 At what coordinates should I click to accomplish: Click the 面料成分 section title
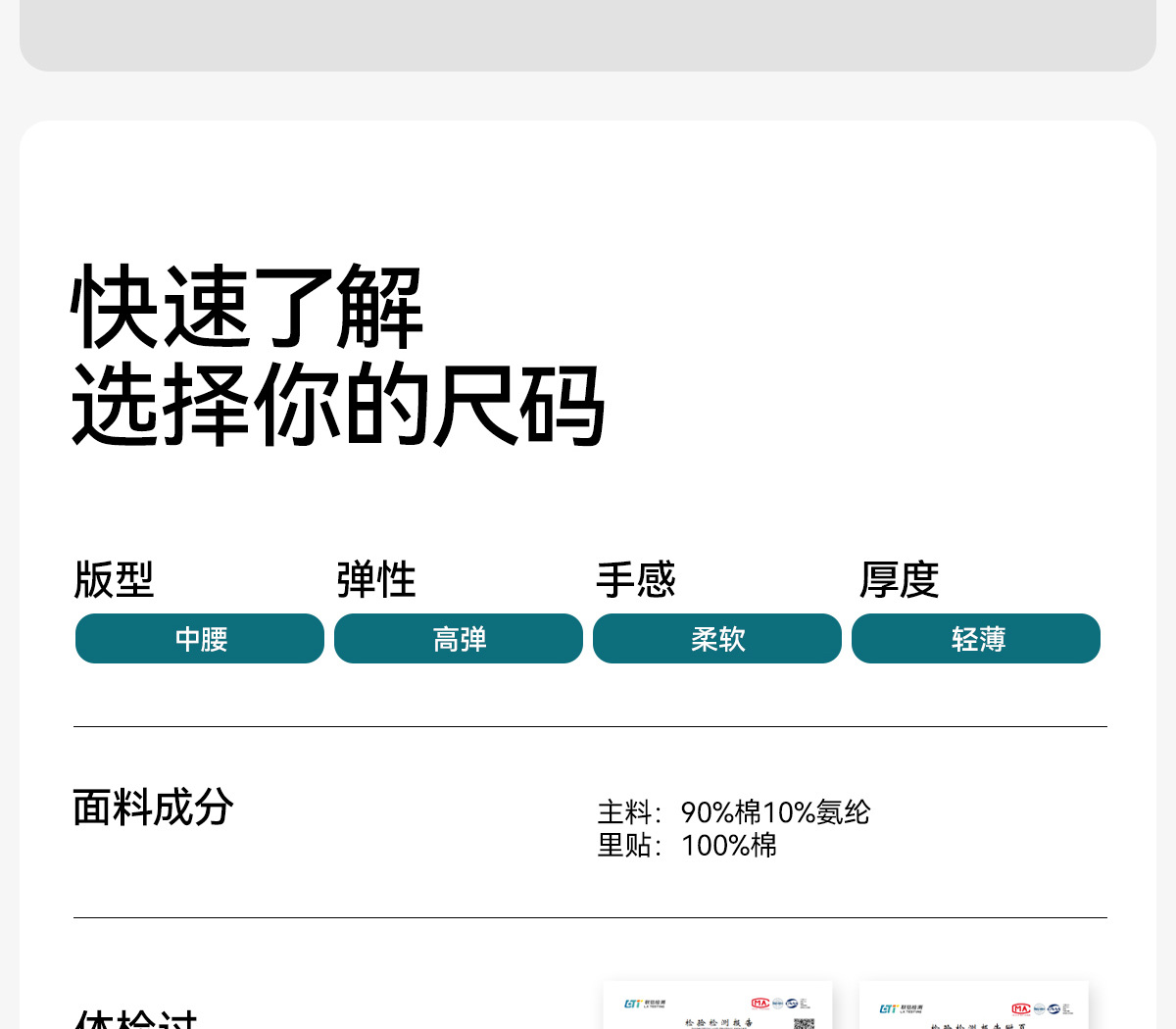[x=153, y=808]
